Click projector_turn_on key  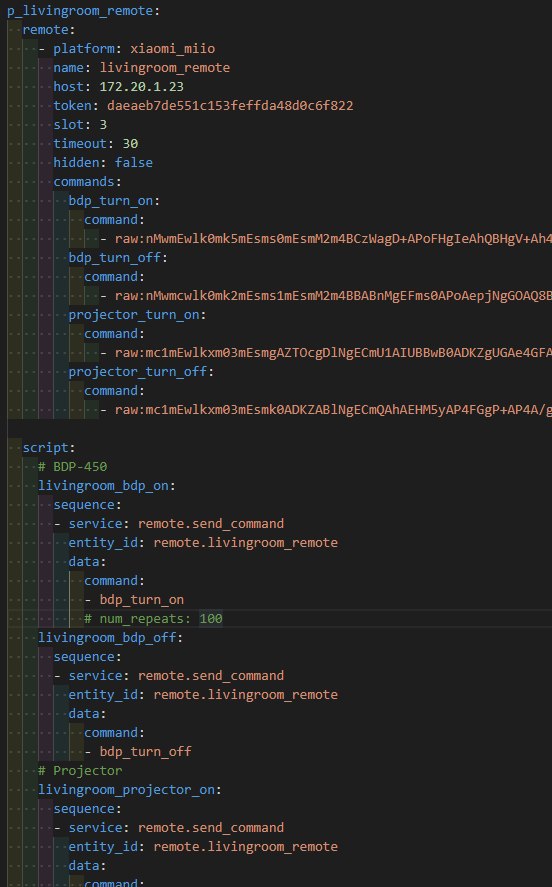(134, 315)
